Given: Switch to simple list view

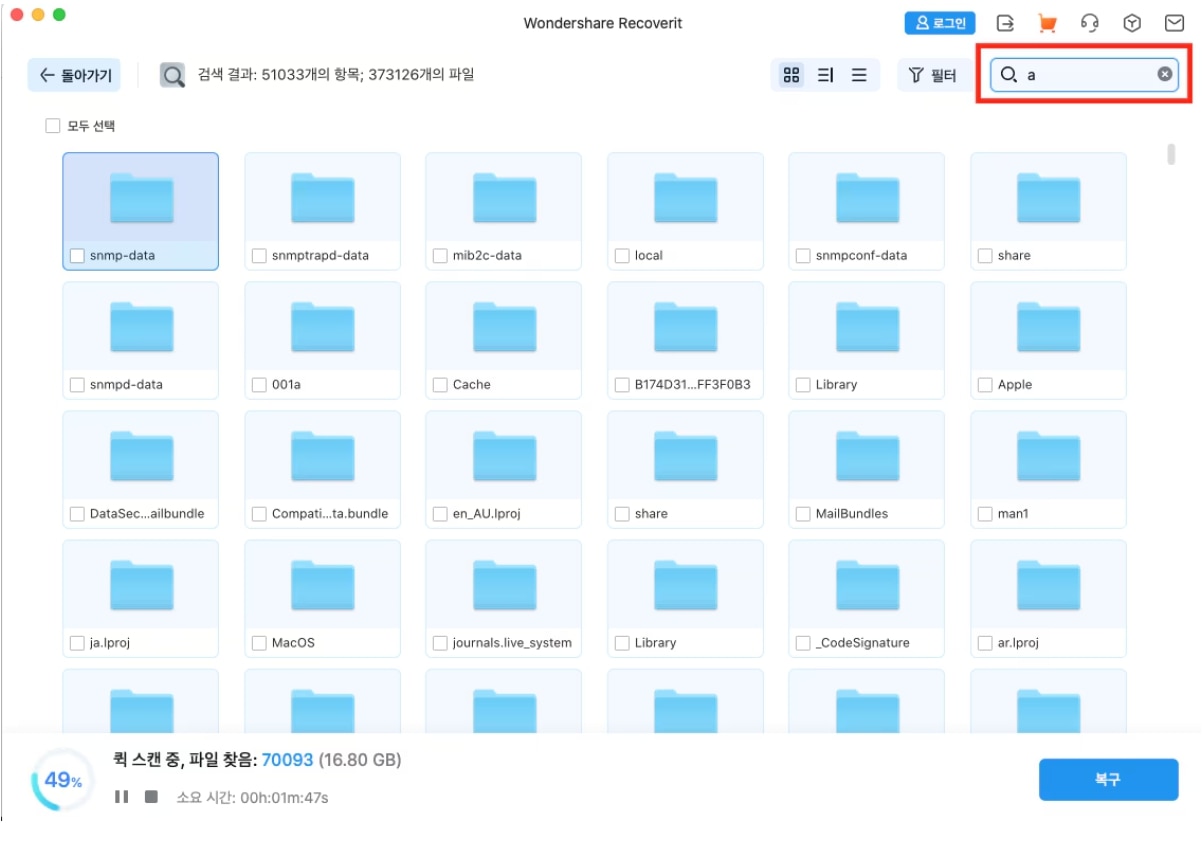Looking at the screenshot, I should [x=859, y=75].
